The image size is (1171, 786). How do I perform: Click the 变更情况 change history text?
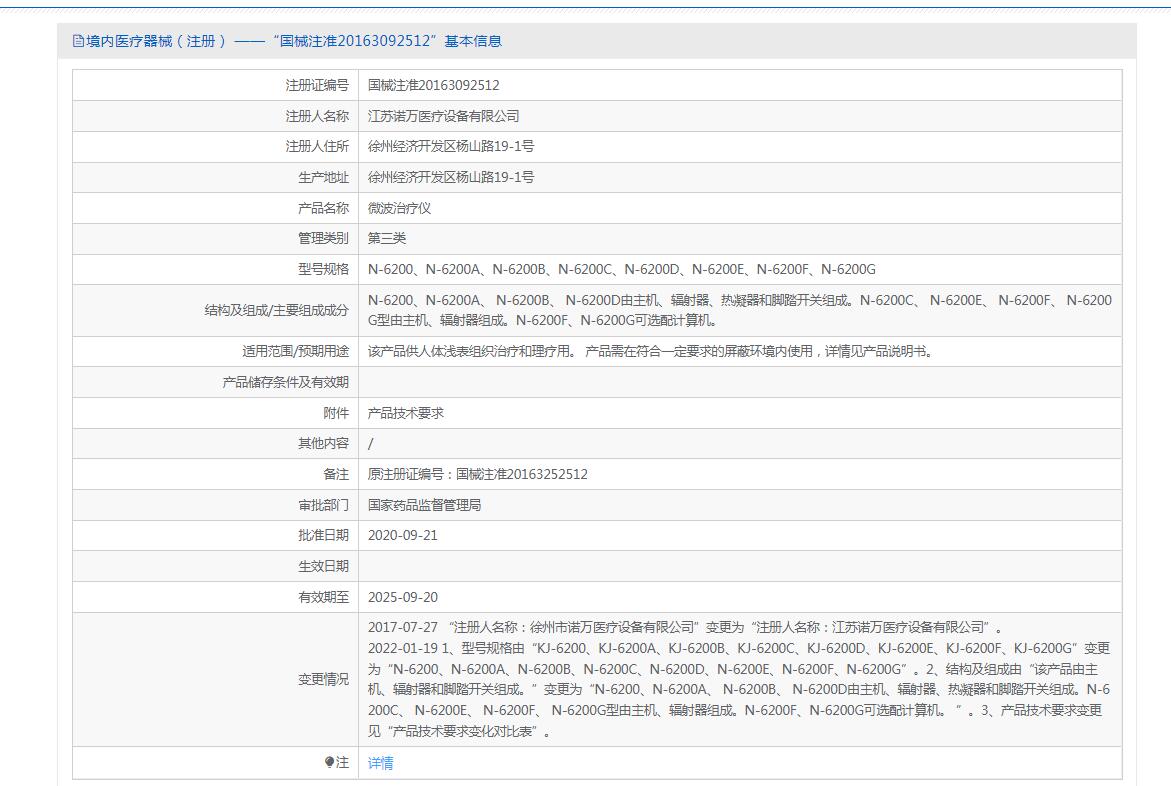point(739,679)
